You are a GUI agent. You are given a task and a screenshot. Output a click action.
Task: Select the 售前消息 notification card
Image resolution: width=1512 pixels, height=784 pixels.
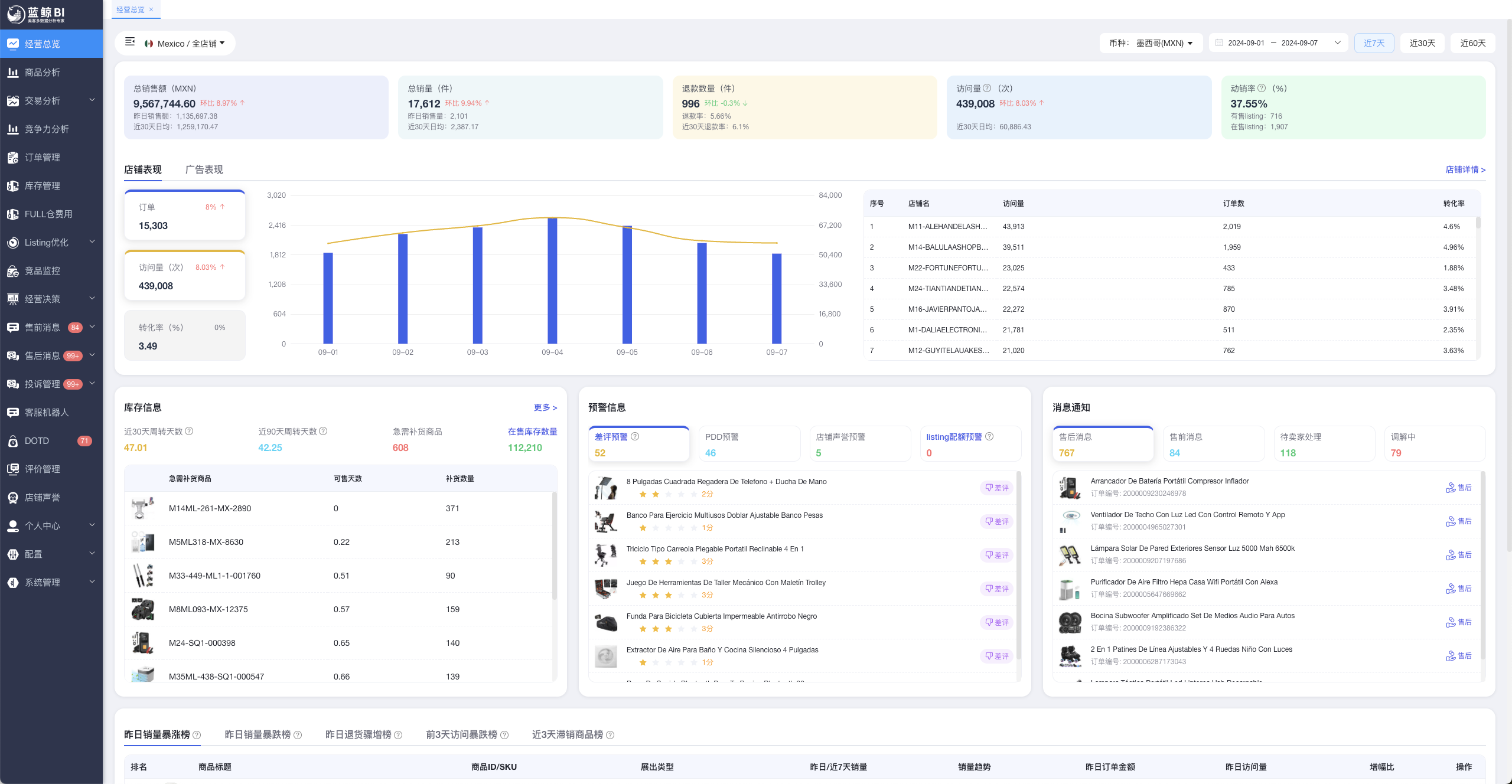coord(1214,444)
